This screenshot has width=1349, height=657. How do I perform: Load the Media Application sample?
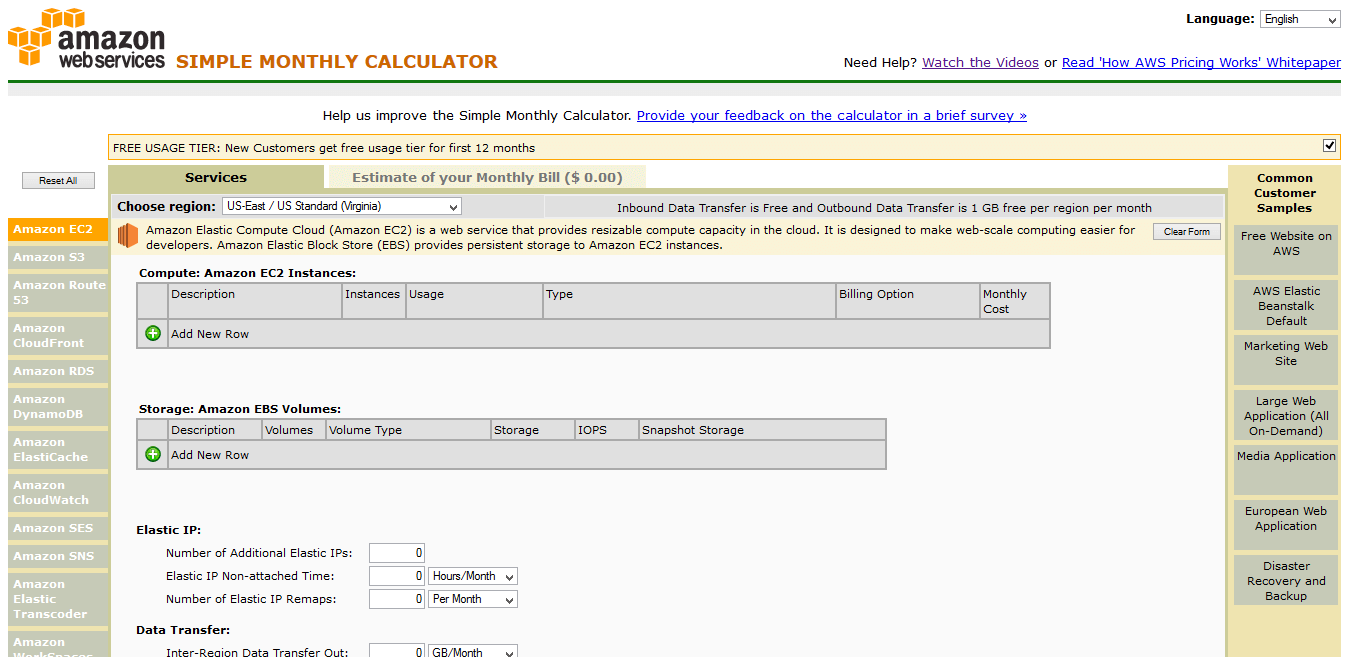1286,470
